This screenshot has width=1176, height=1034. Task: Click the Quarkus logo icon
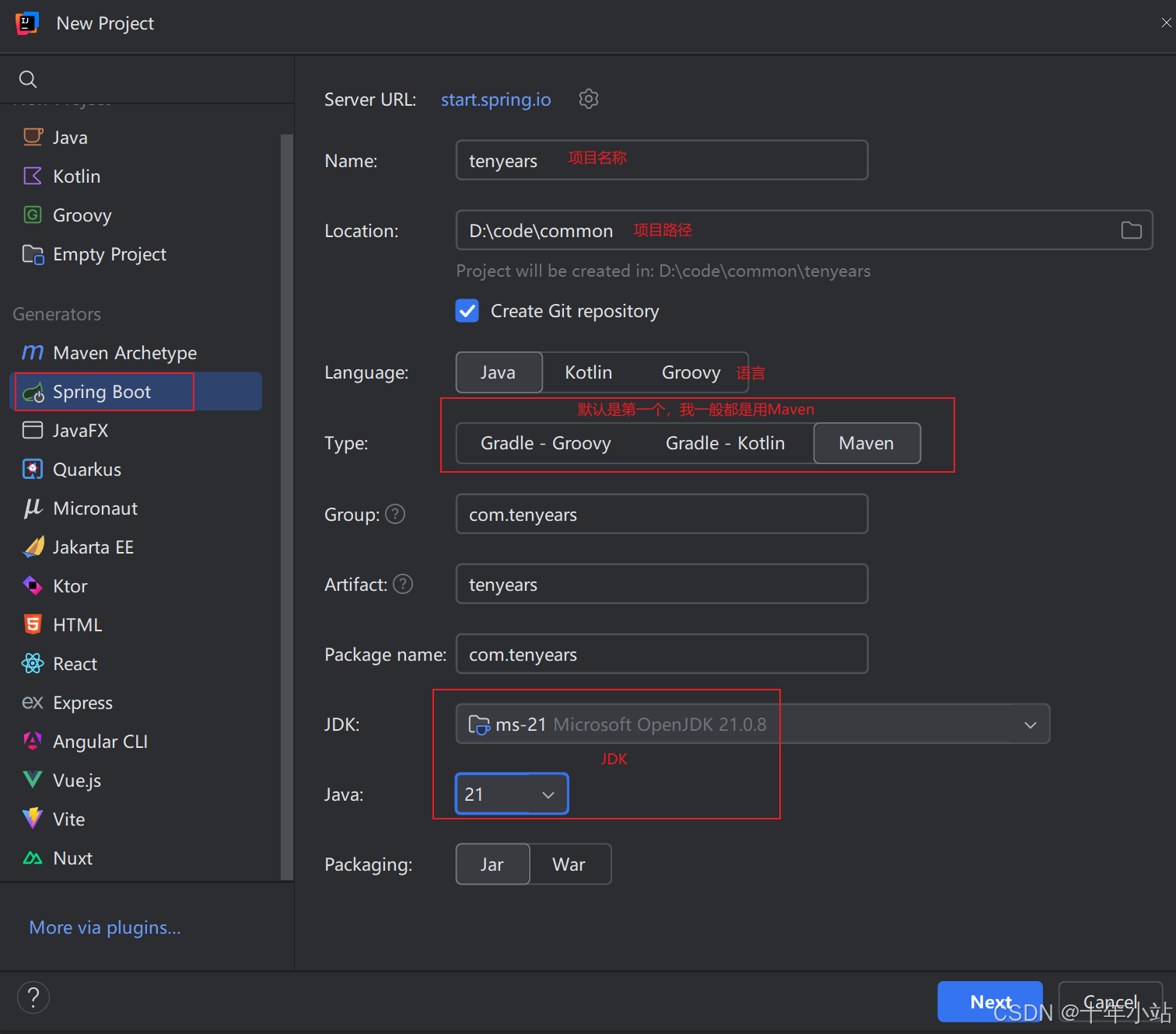(x=33, y=469)
